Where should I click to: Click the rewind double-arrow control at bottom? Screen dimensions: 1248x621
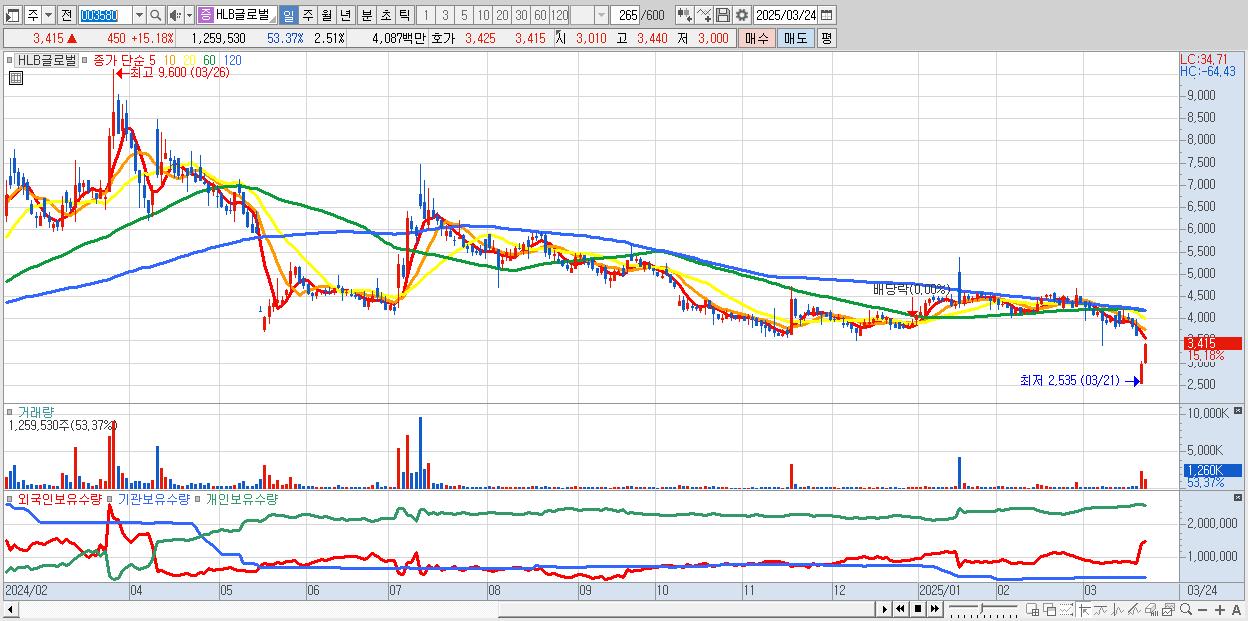click(900, 609)
